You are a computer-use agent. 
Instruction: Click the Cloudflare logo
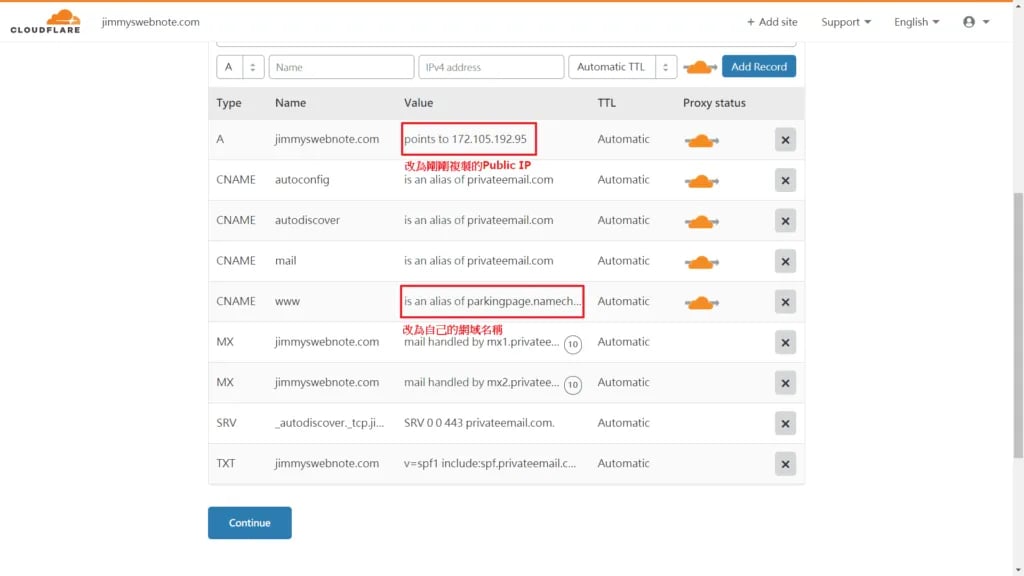click(x=46, y=22)
